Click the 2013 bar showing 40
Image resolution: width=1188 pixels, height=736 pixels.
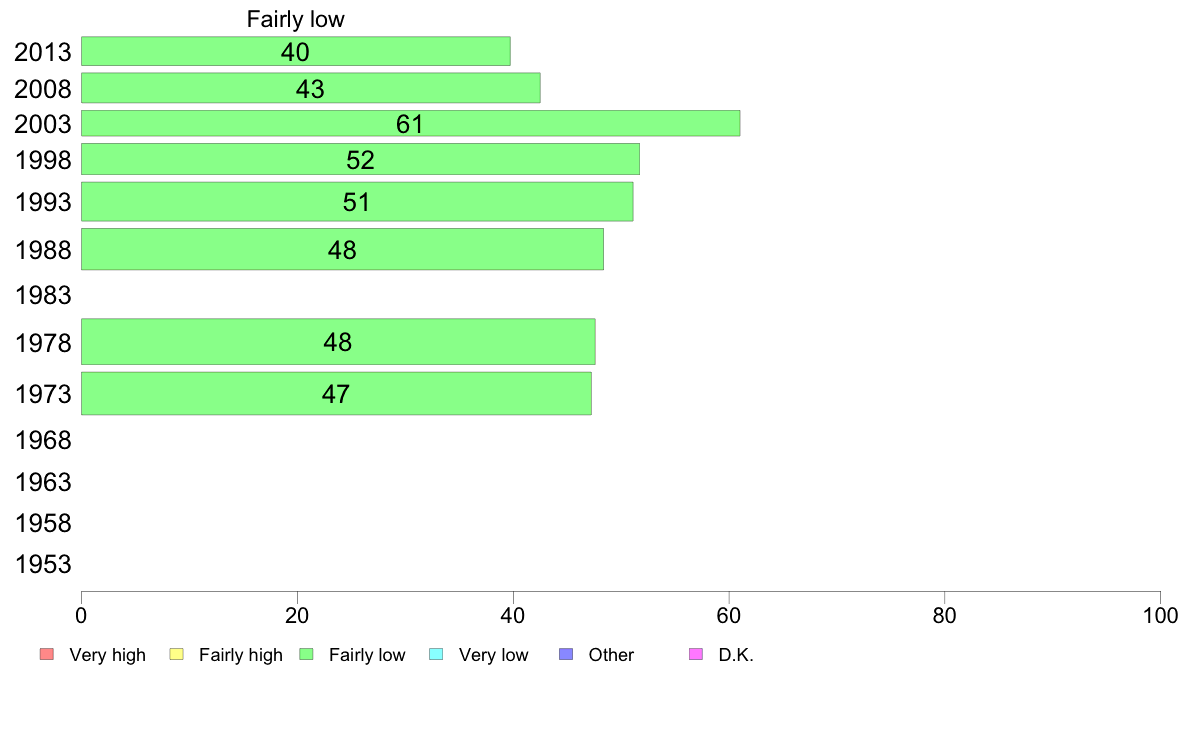pyautogui.click(x=295, y=51)
